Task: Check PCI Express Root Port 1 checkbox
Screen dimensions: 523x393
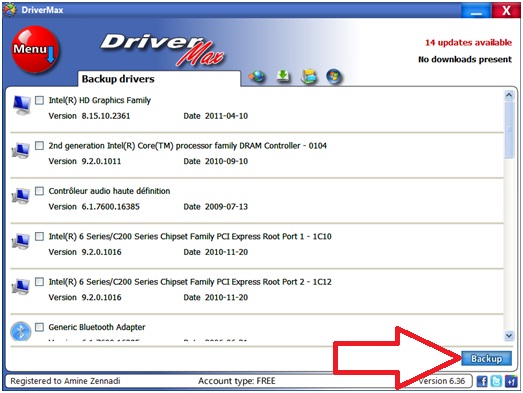Action: coord(39,236)
